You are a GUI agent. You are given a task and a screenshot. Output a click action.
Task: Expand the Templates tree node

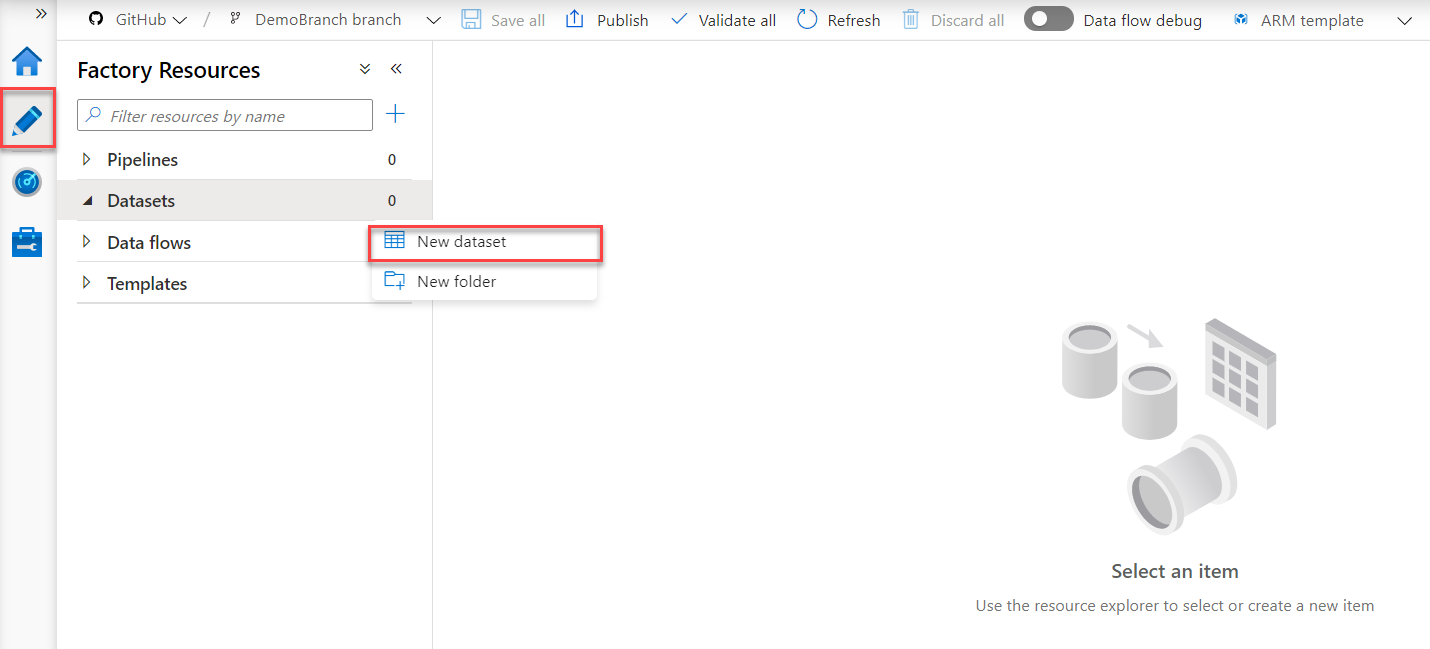[x=87, y=284]
